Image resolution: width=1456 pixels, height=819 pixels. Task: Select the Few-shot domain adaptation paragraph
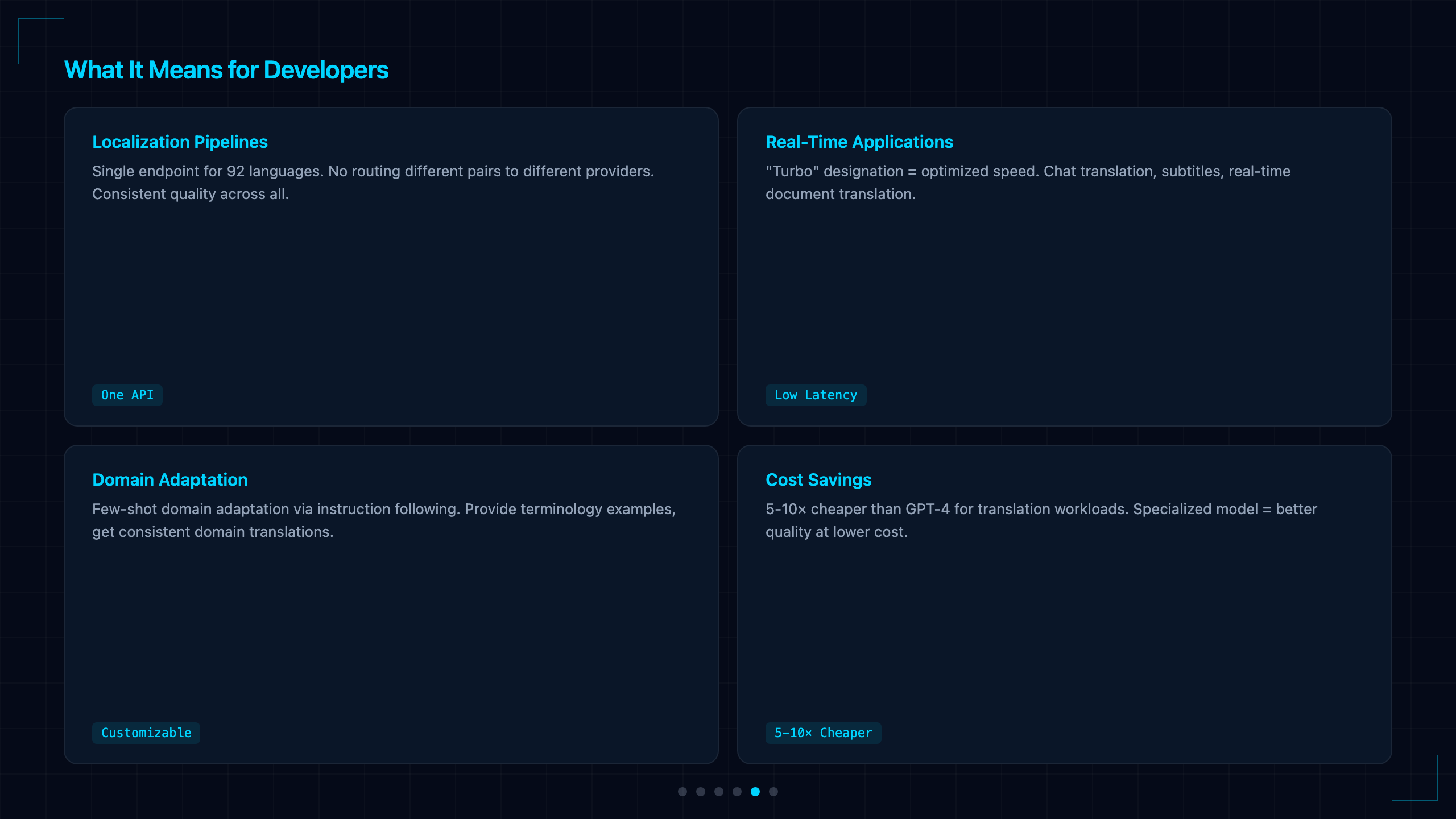(384, 520)
